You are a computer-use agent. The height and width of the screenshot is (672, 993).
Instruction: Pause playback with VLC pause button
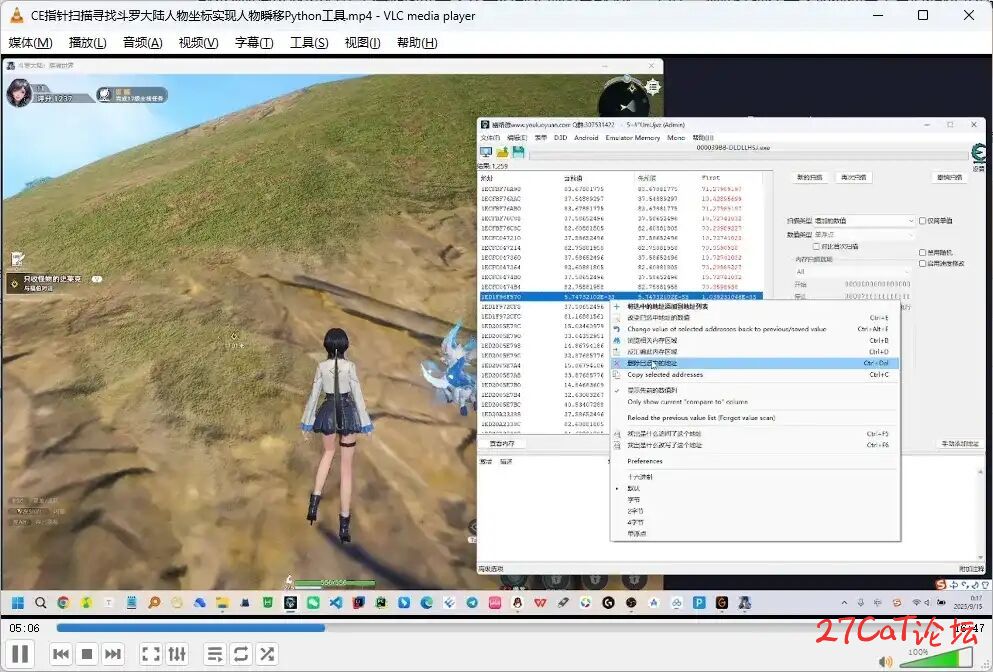20,654
